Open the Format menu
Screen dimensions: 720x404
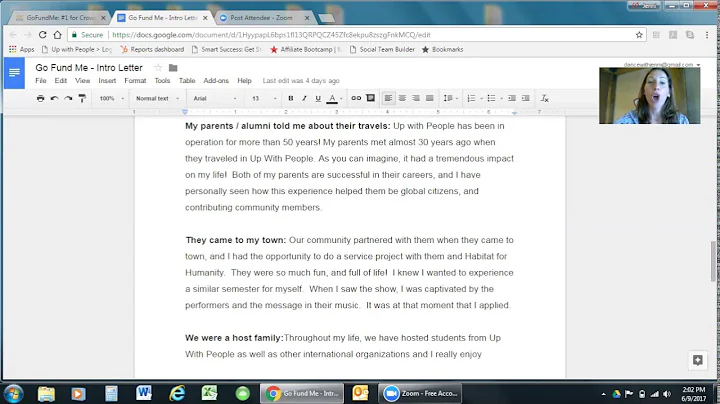click(x=135, y=81)
